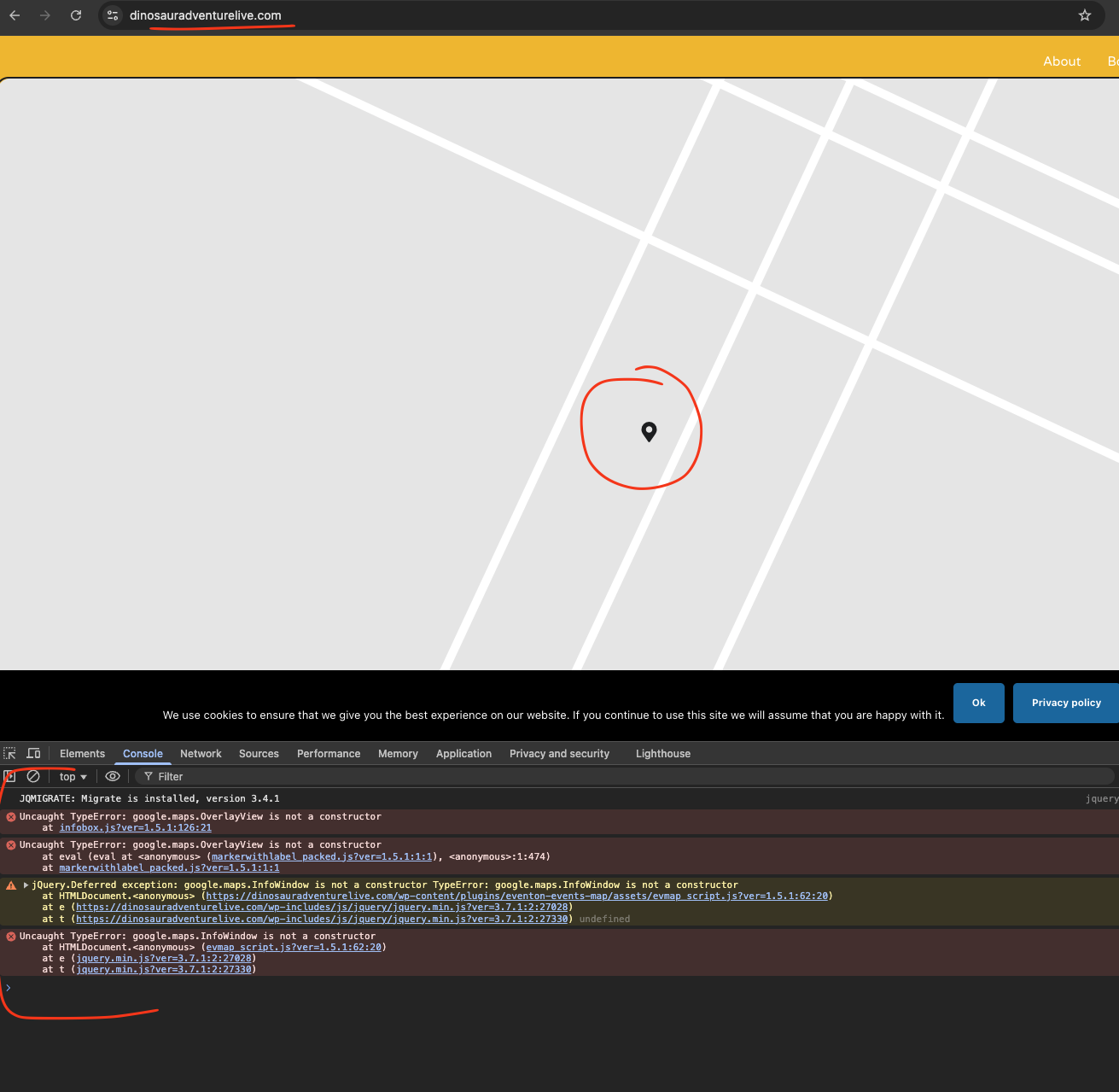Expand the jQuery.Deferred exception warning

pos(26,885)
